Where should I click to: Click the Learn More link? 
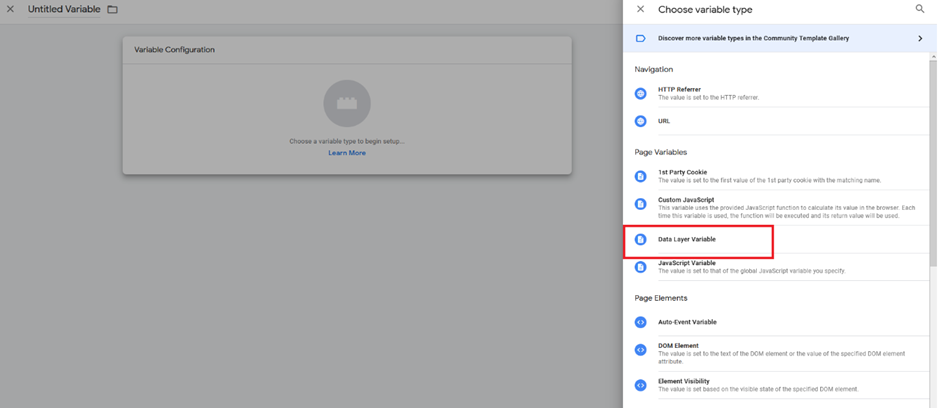coord(347,153)
